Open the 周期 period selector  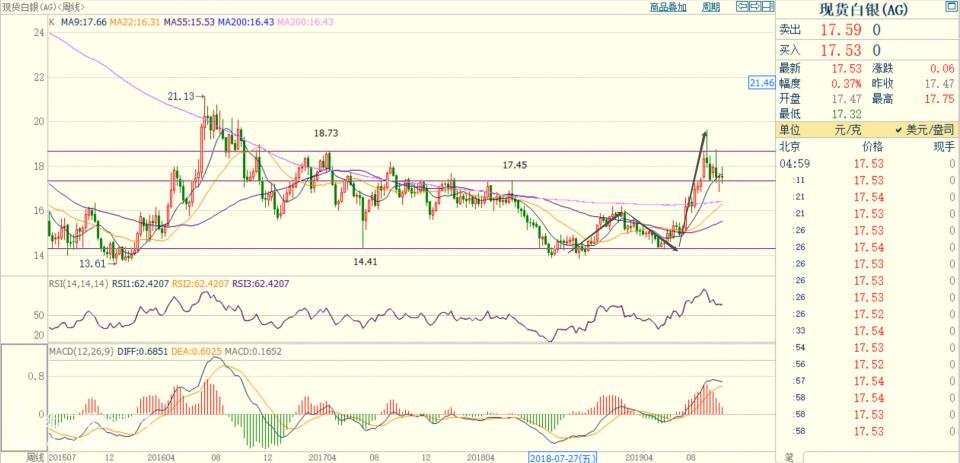click(710, 6)
